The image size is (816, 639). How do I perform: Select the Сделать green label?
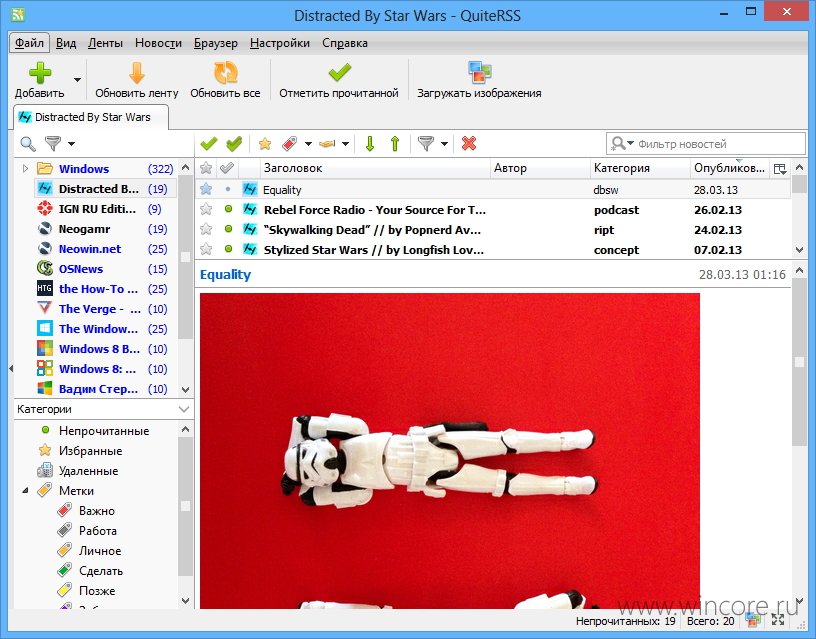[x=100, y=570]
